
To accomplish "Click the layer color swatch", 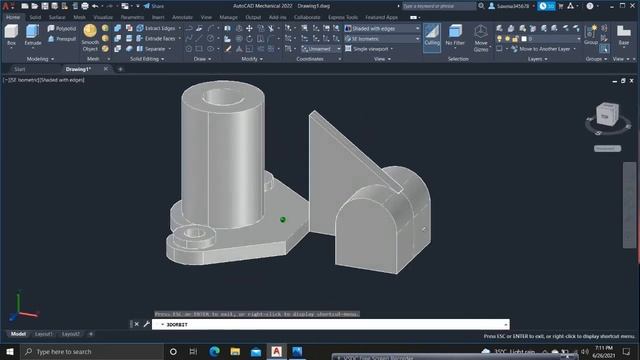I will coord(524,39).
